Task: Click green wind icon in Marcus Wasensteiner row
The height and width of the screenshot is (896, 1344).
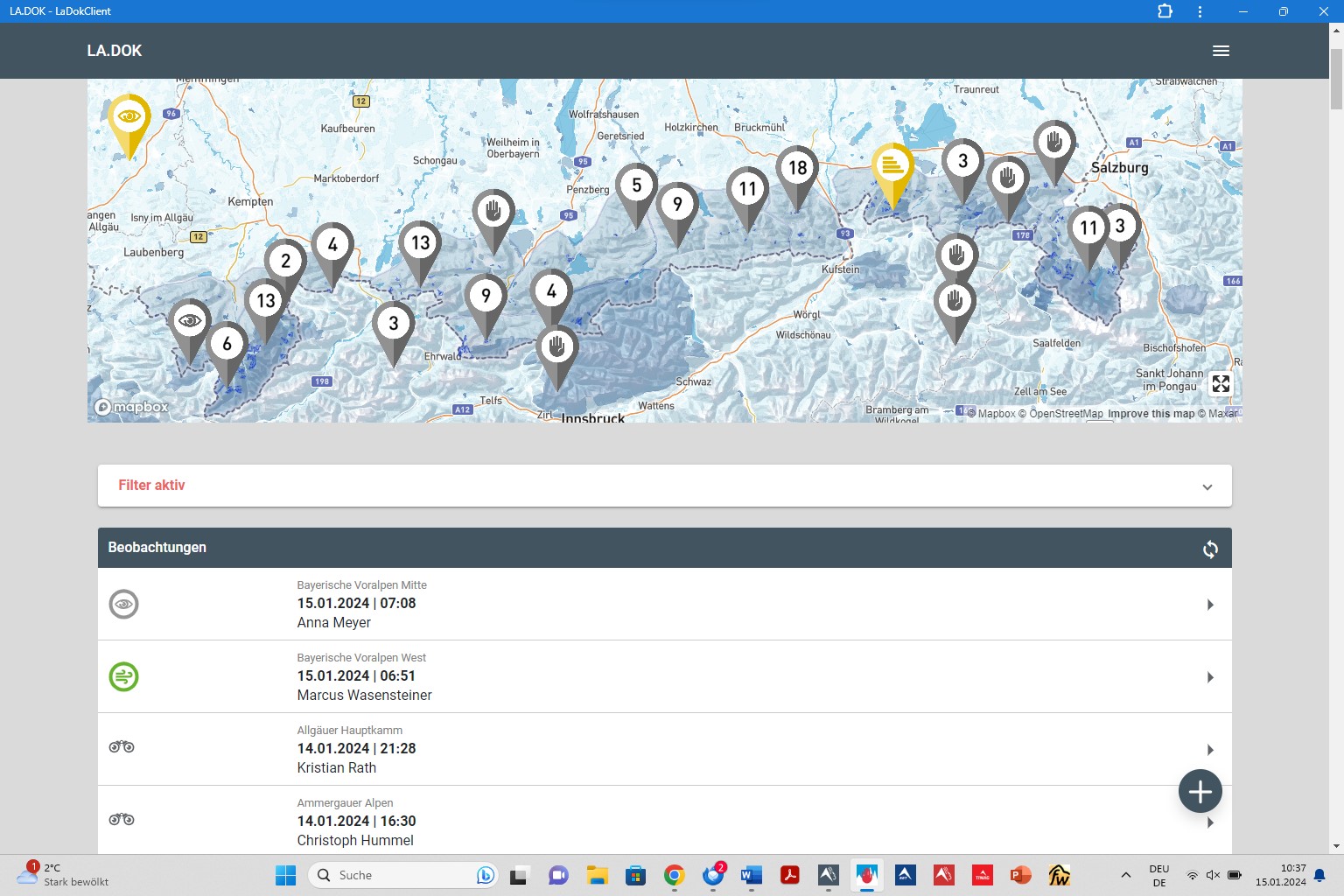Action: pos(123,676)
